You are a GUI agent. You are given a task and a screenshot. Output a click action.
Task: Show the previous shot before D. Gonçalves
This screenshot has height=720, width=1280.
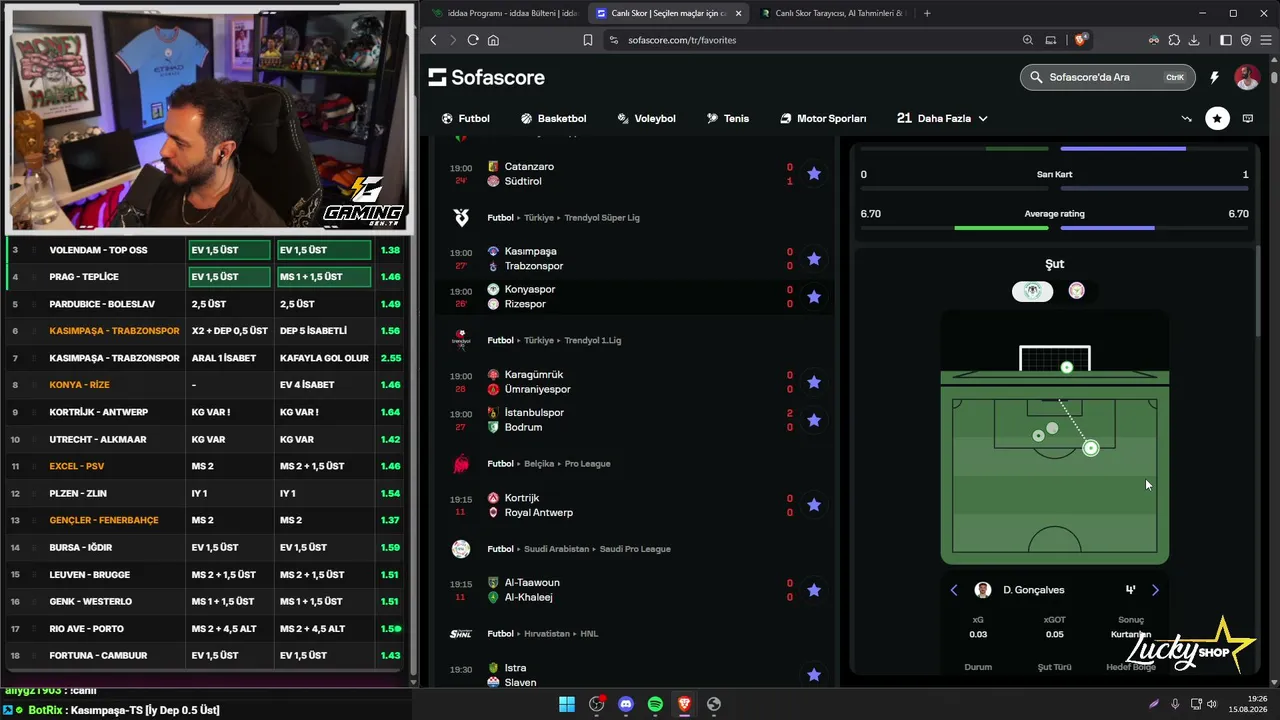[x=954, y=590]
